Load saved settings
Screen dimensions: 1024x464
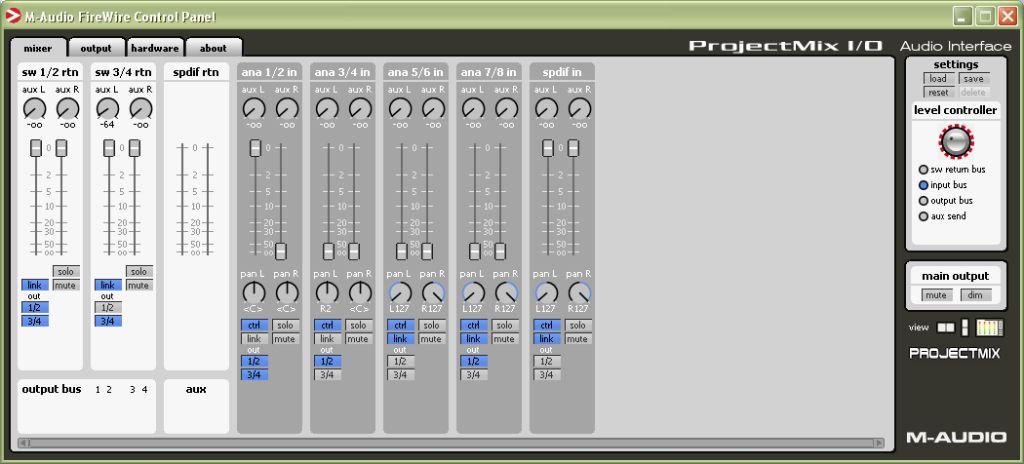(938, 78)
